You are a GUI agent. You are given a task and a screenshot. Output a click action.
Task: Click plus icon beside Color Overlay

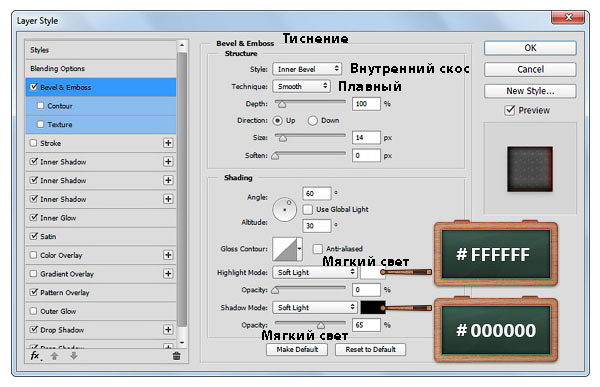point(168,255)
